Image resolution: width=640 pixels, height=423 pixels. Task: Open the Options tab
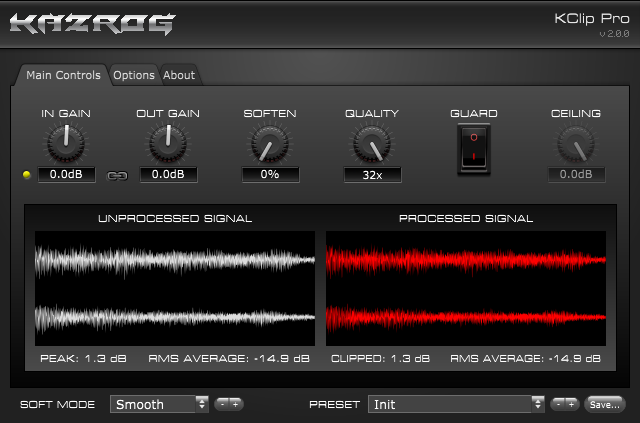click(x=134, y=75)
